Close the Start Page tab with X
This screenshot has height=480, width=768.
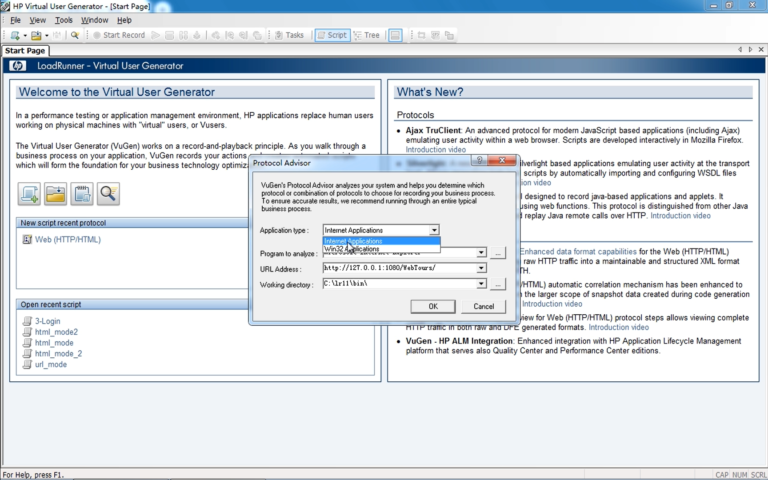pos(761,49)
